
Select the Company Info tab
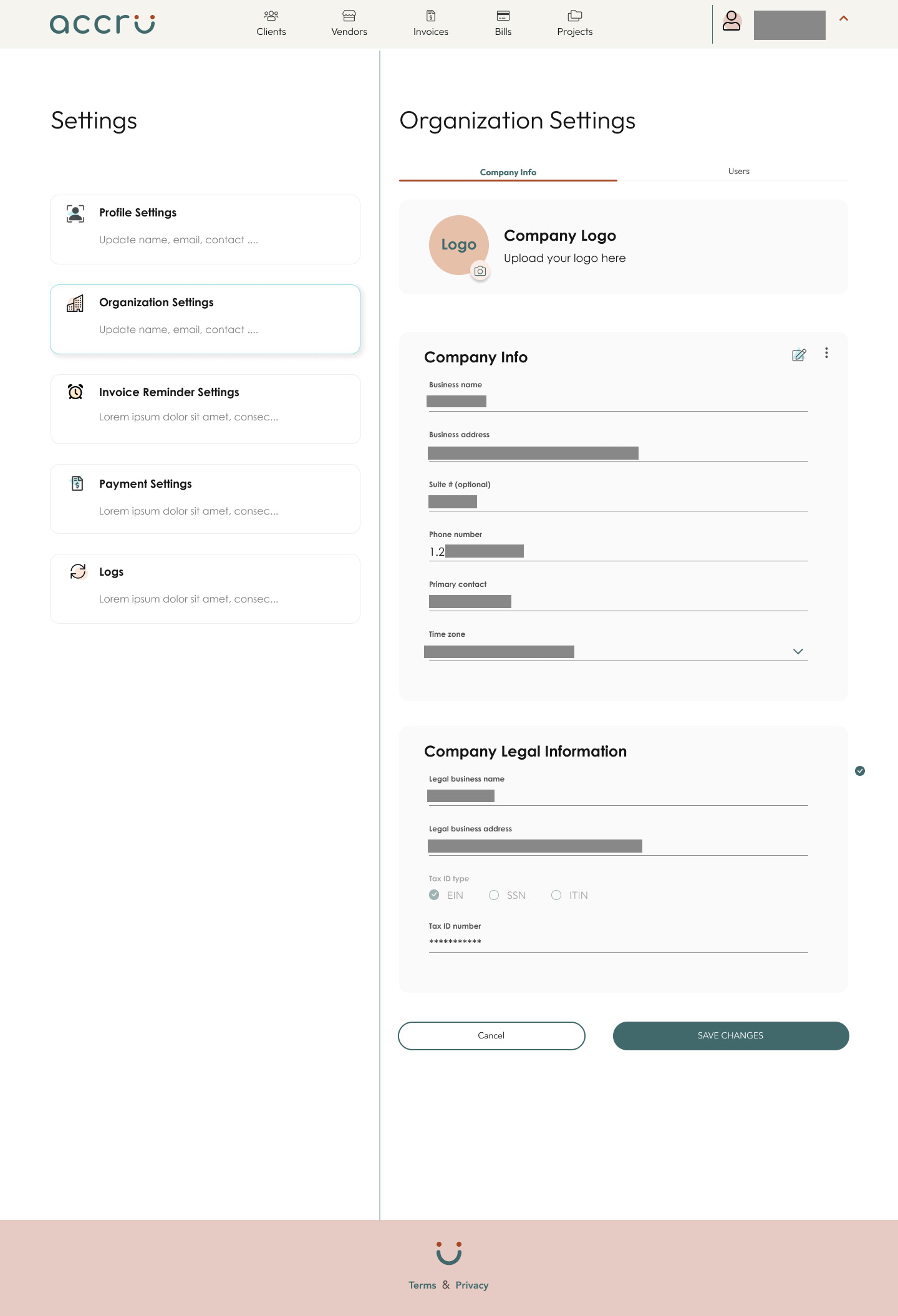pyautogui.click(x=508, y=172)
